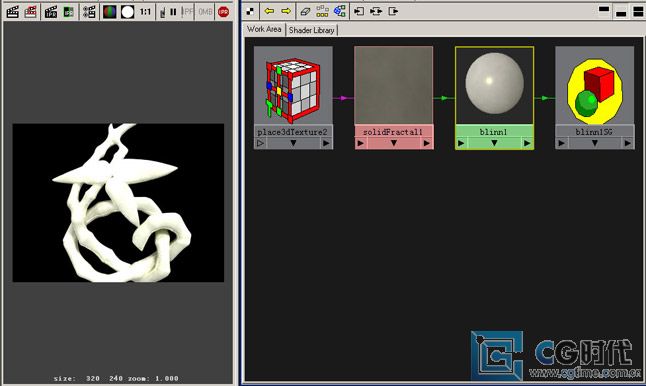The image size is (646, 386).
Task: Expand the solidFractal1 node down arrow
Action: click(393, 143)
